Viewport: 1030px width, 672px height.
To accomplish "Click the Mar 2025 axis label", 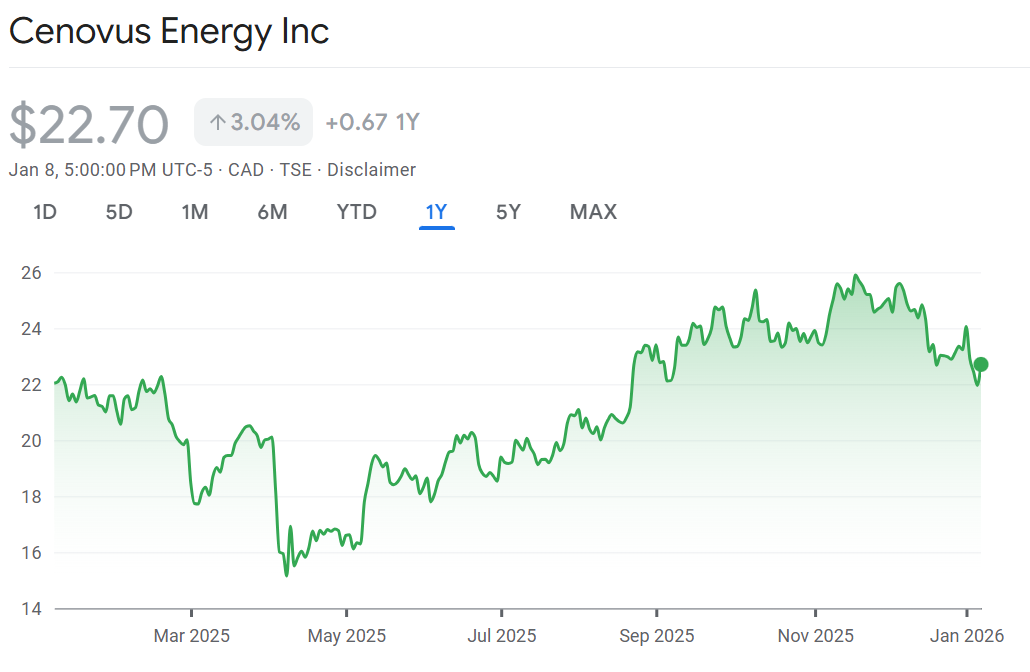I will tap(192, 636).
